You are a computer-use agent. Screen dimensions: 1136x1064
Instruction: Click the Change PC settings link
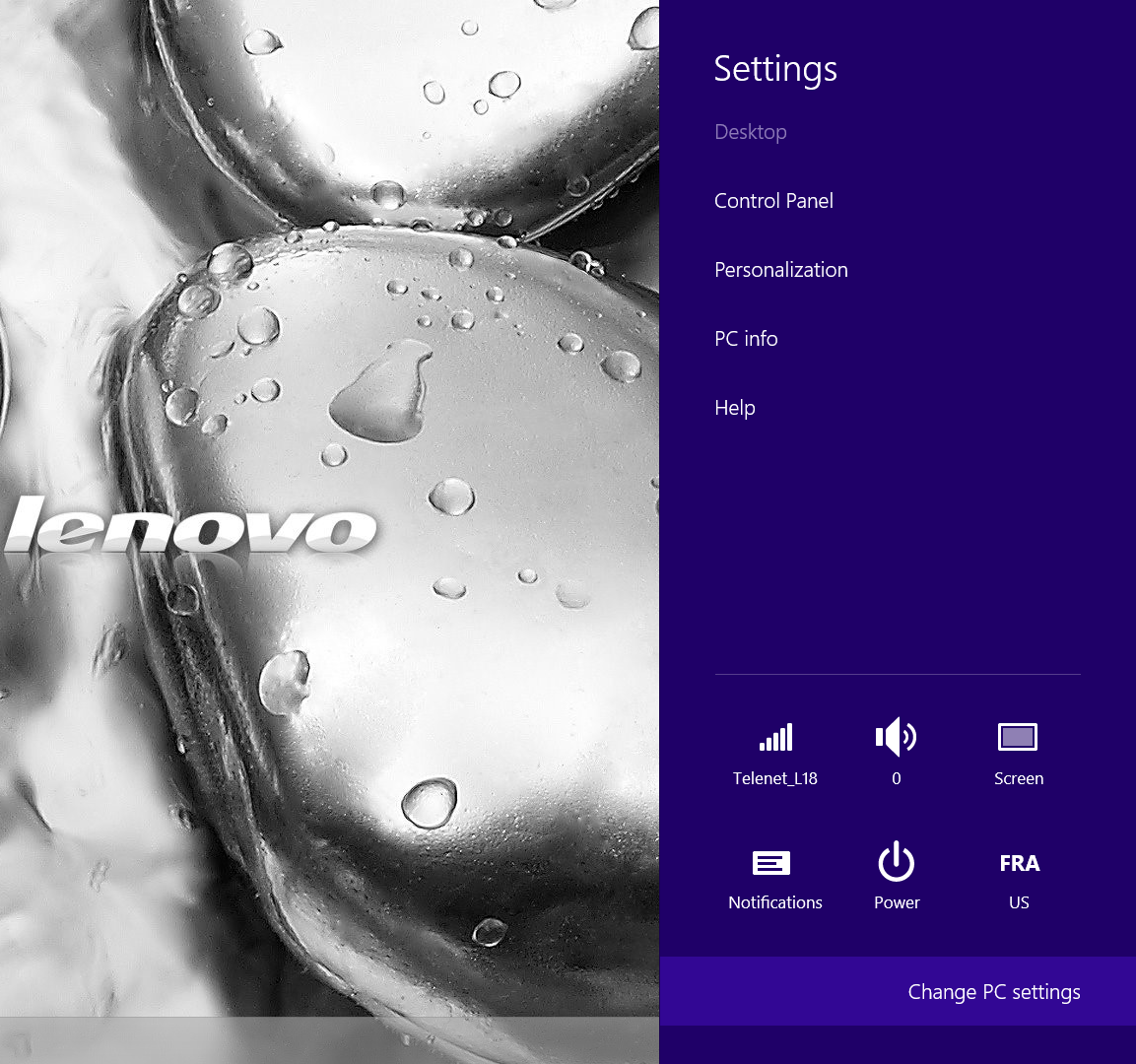pyautogui.click(x=993, y=992)
